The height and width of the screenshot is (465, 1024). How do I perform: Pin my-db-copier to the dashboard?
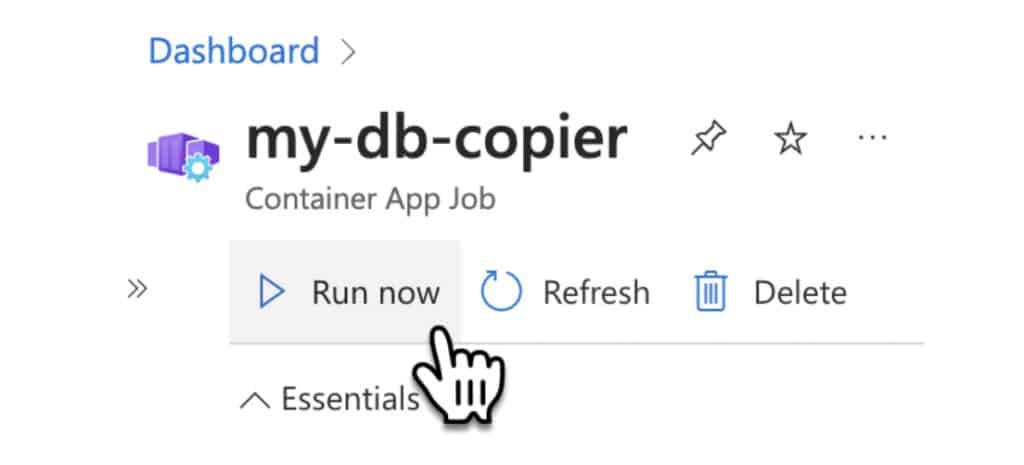[709, 138]
